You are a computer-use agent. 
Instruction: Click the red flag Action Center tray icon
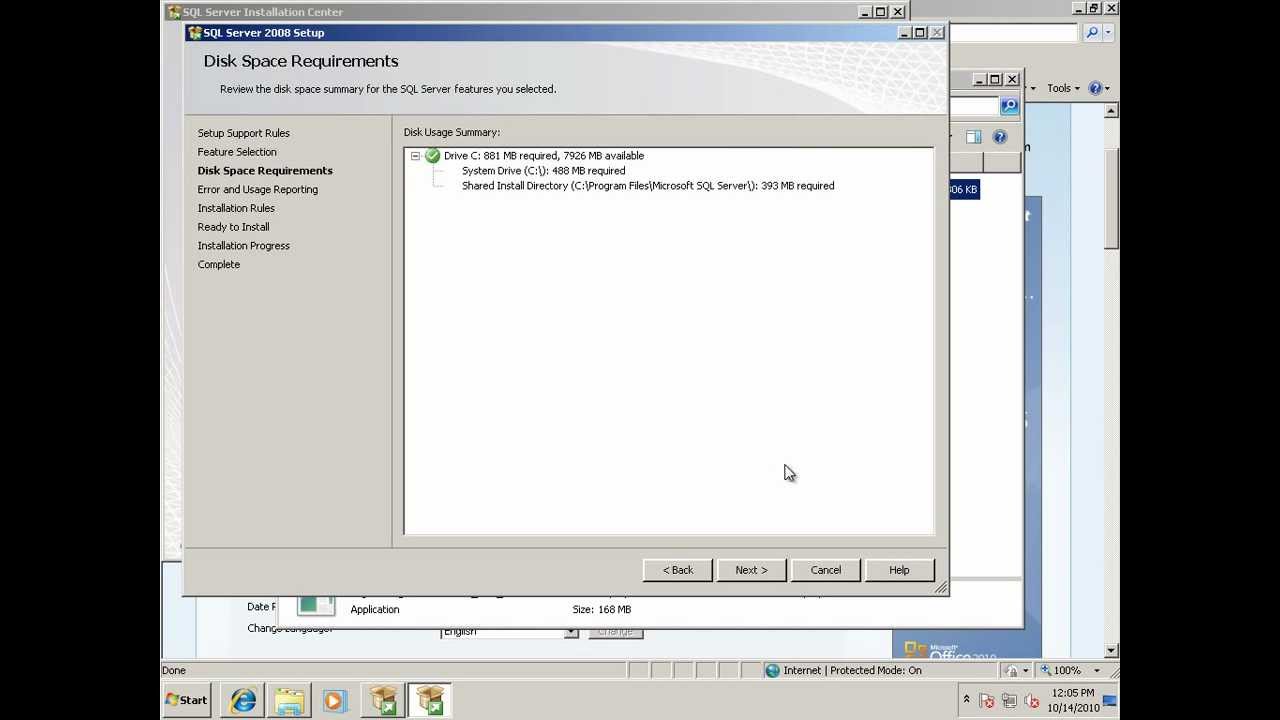click(x=986, y=701)
